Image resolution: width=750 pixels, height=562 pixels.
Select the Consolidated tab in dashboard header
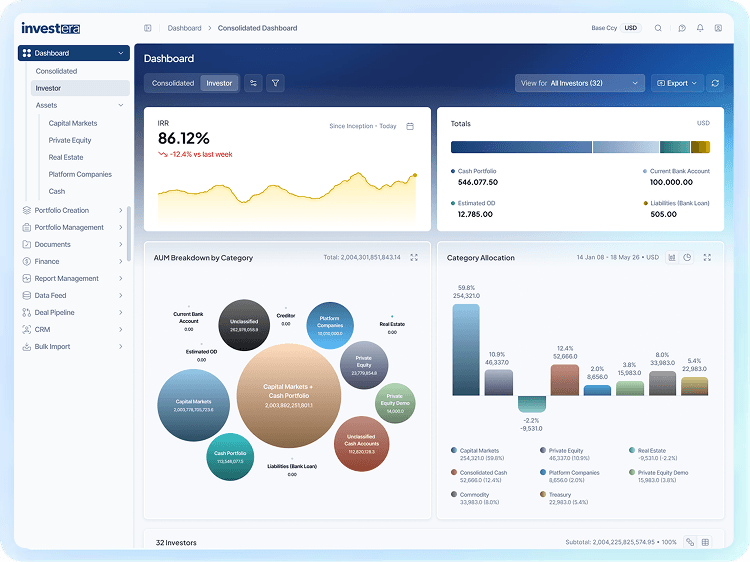point(173,83)
